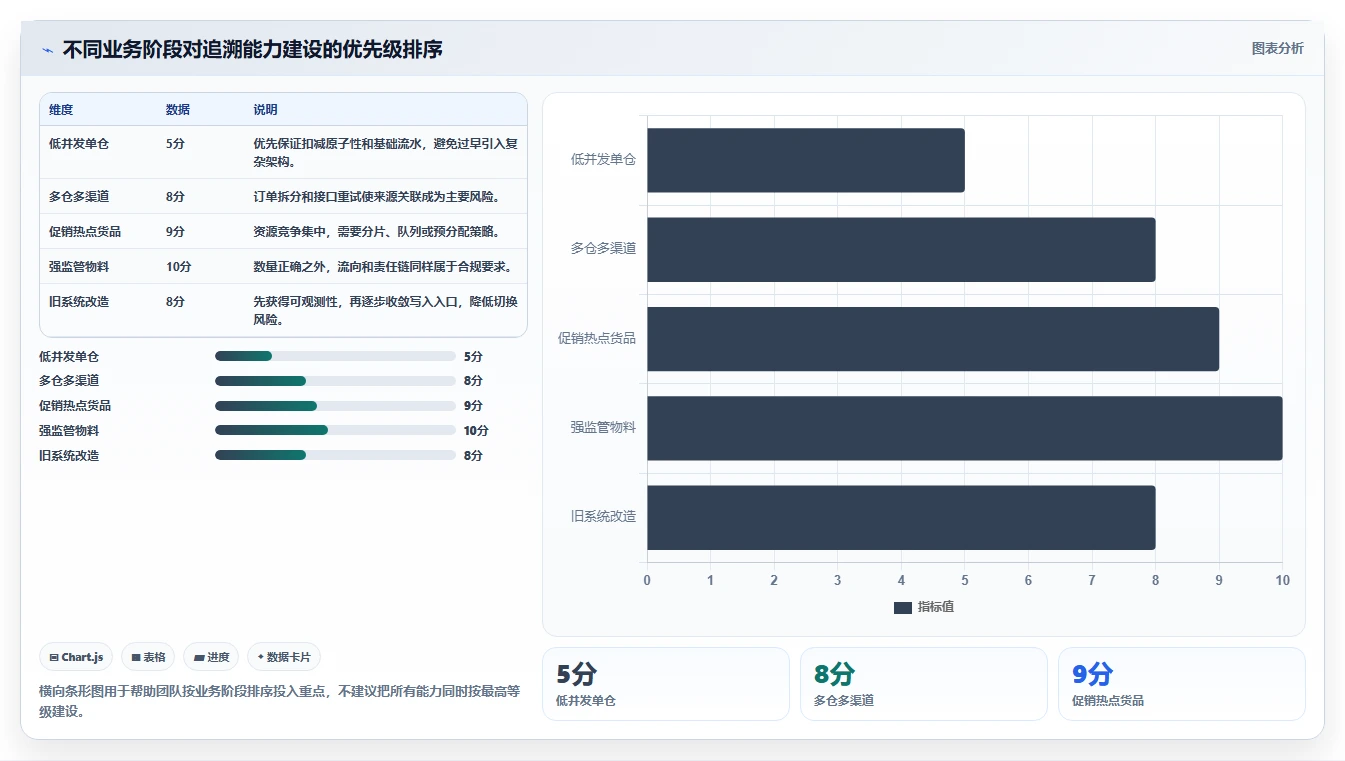The image size is (1345, 761).
Task: Click the x-axis tick label 10
Action: [x=1283, y=580]
